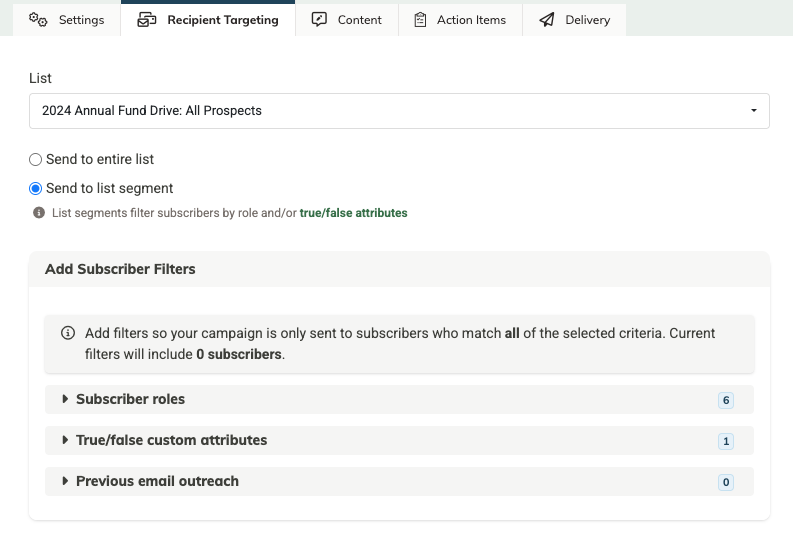Click the Delivery paper plane icon
This screenshot has width=793, height=534.
pyautogui.click(x=547, y=20)
